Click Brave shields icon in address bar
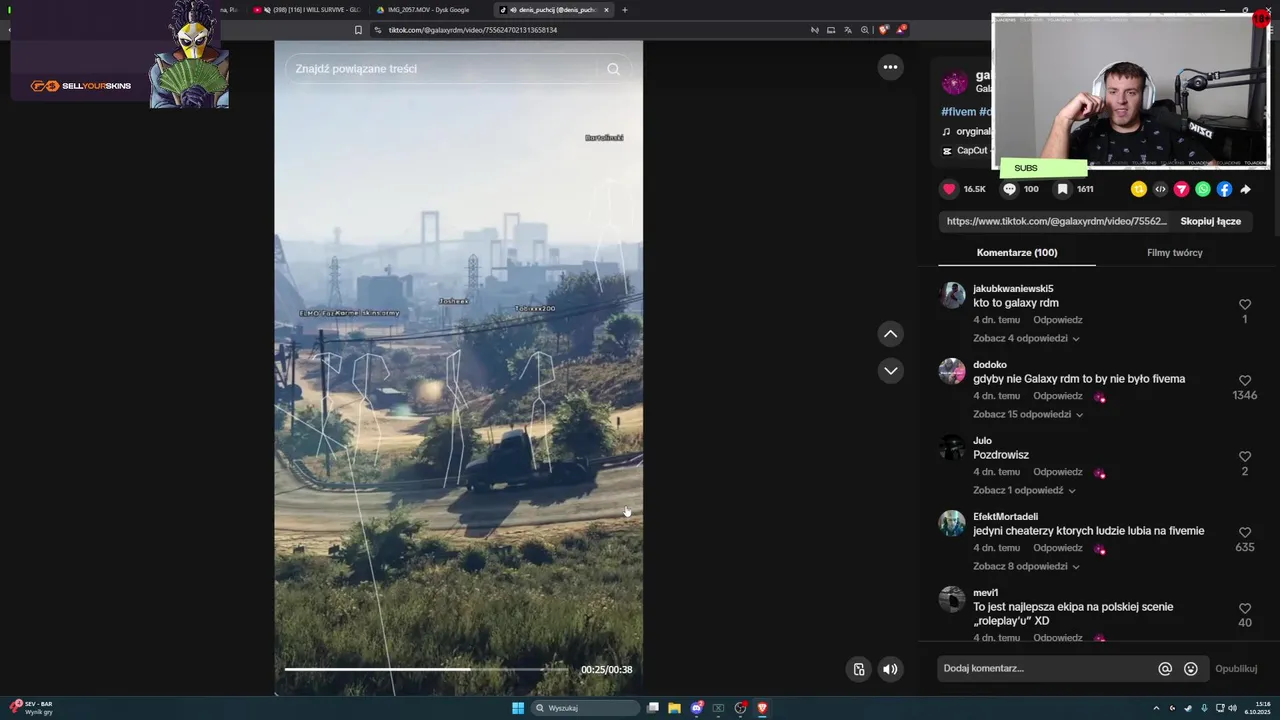This screenshot has width=1280, height=720. pos(883,30)
